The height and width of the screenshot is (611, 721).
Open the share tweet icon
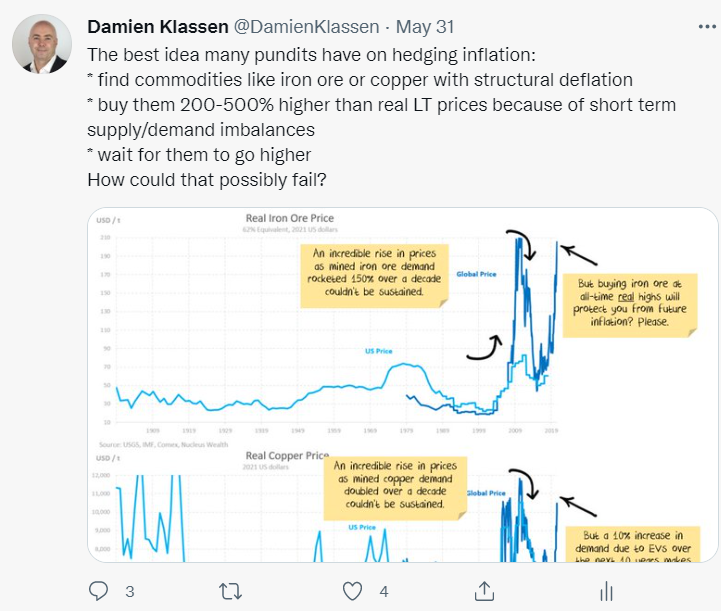(x=483, y=590)
